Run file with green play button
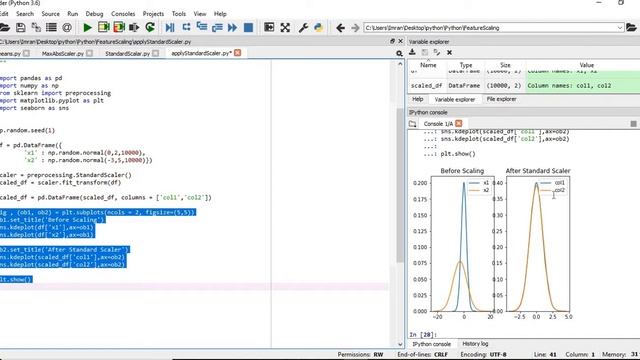The height and width of the screenshot is (360, 640). (87, 28)
